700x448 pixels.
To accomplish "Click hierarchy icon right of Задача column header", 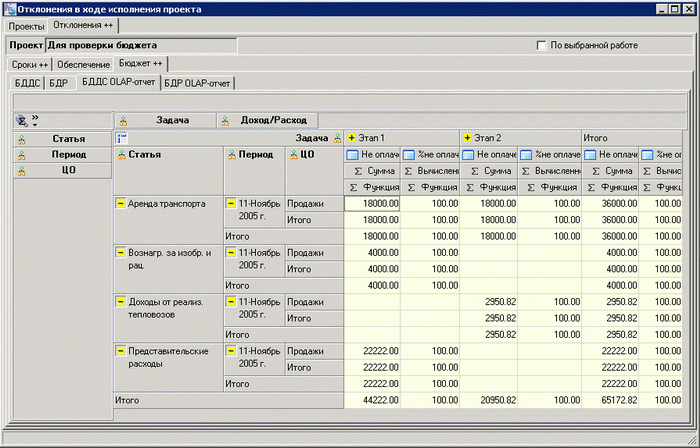I will (x=338, y=138).
